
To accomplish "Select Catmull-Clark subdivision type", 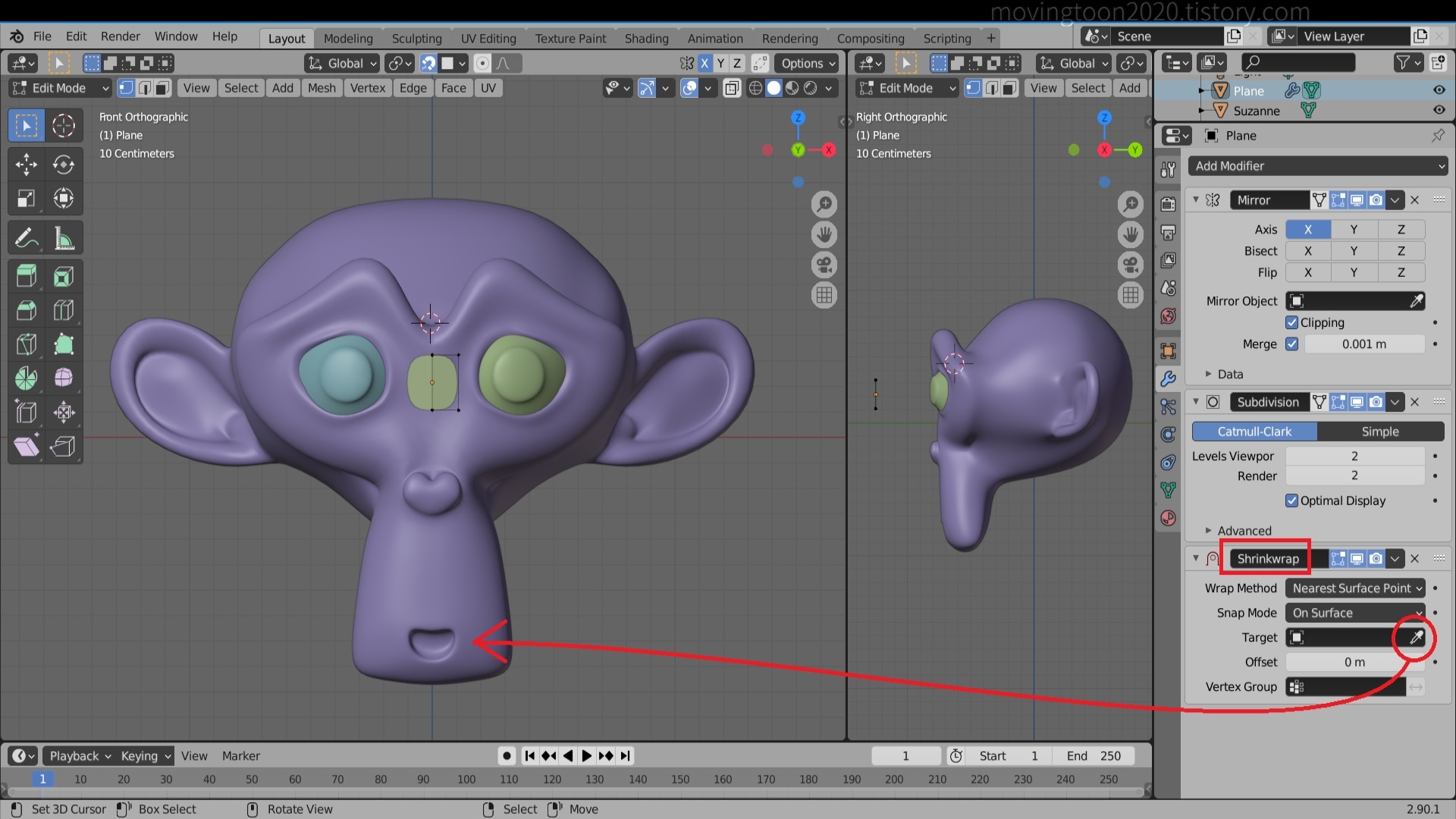I will coord(1254,431).
